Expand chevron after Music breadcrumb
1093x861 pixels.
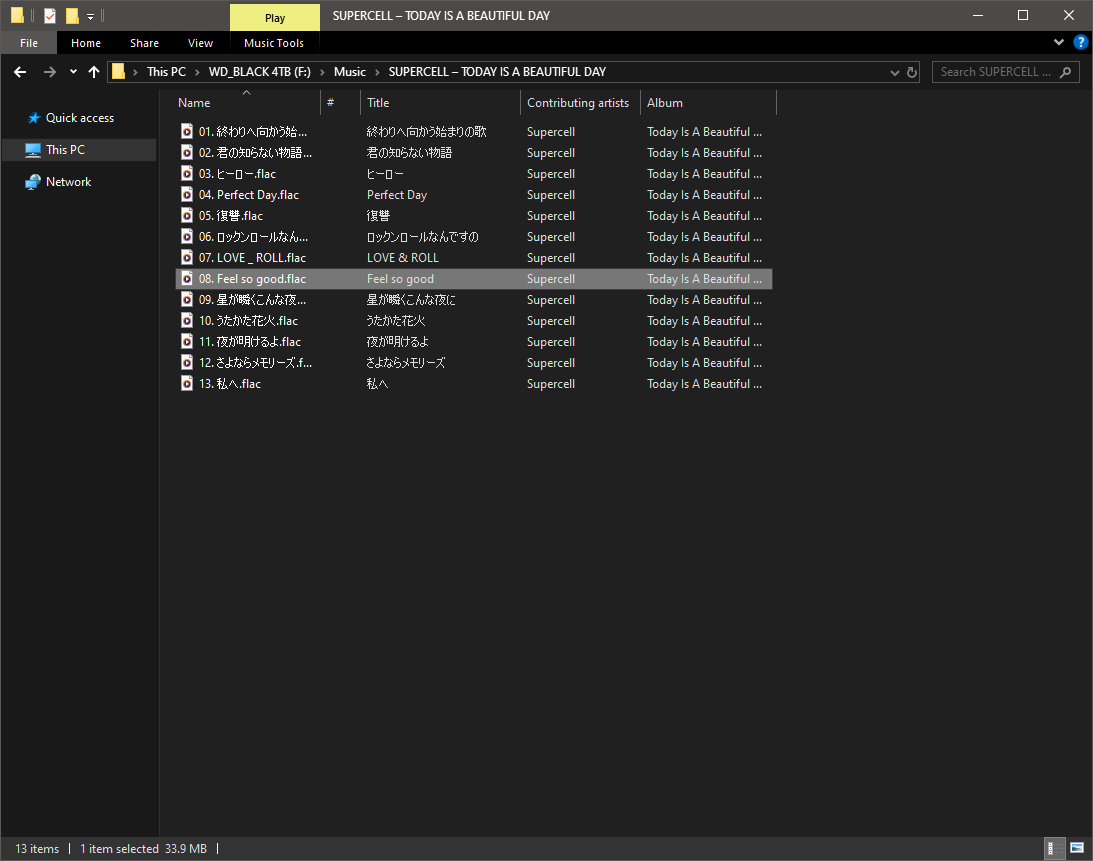[377, 73]
